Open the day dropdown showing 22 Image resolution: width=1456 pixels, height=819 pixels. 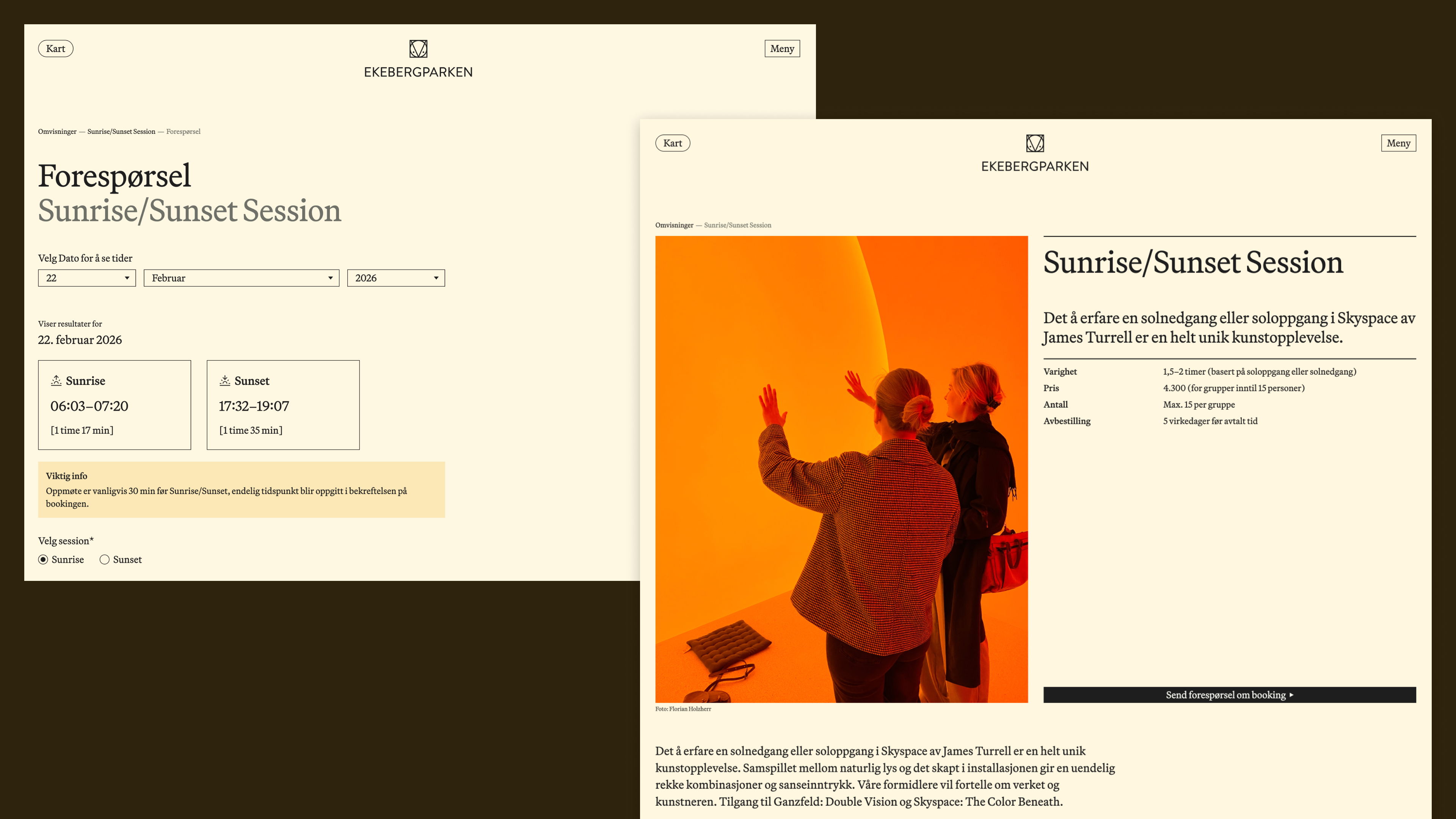coord(87,278)
